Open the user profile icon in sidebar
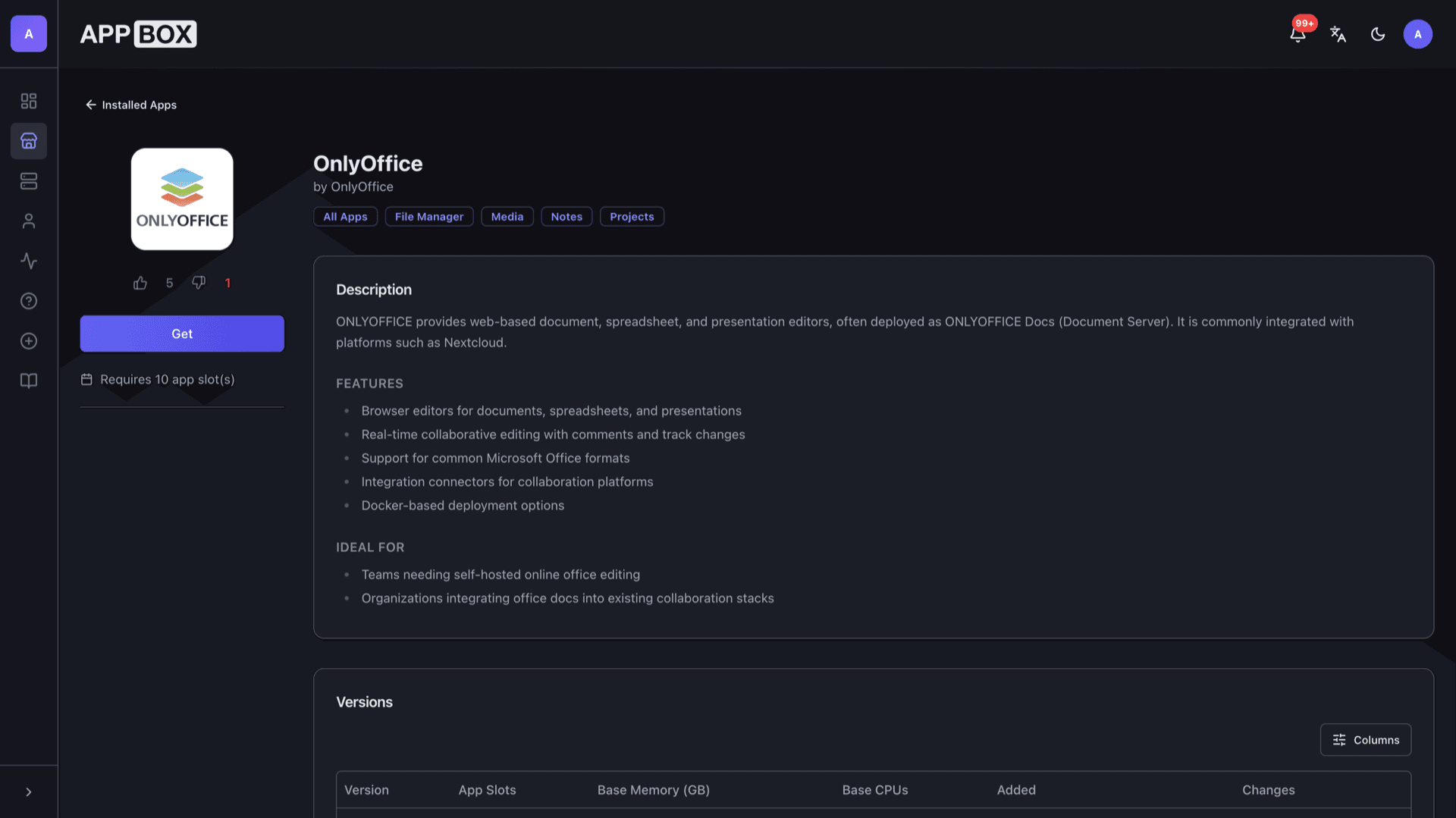 pos(29,221)
